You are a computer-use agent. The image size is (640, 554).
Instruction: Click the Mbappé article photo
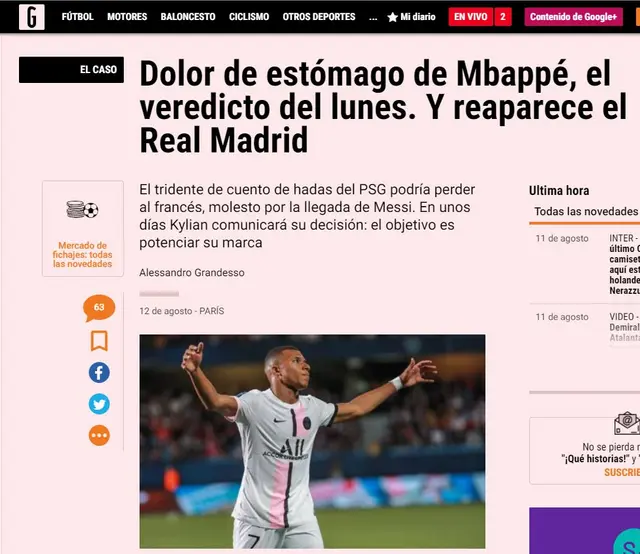tap(312, 441)
